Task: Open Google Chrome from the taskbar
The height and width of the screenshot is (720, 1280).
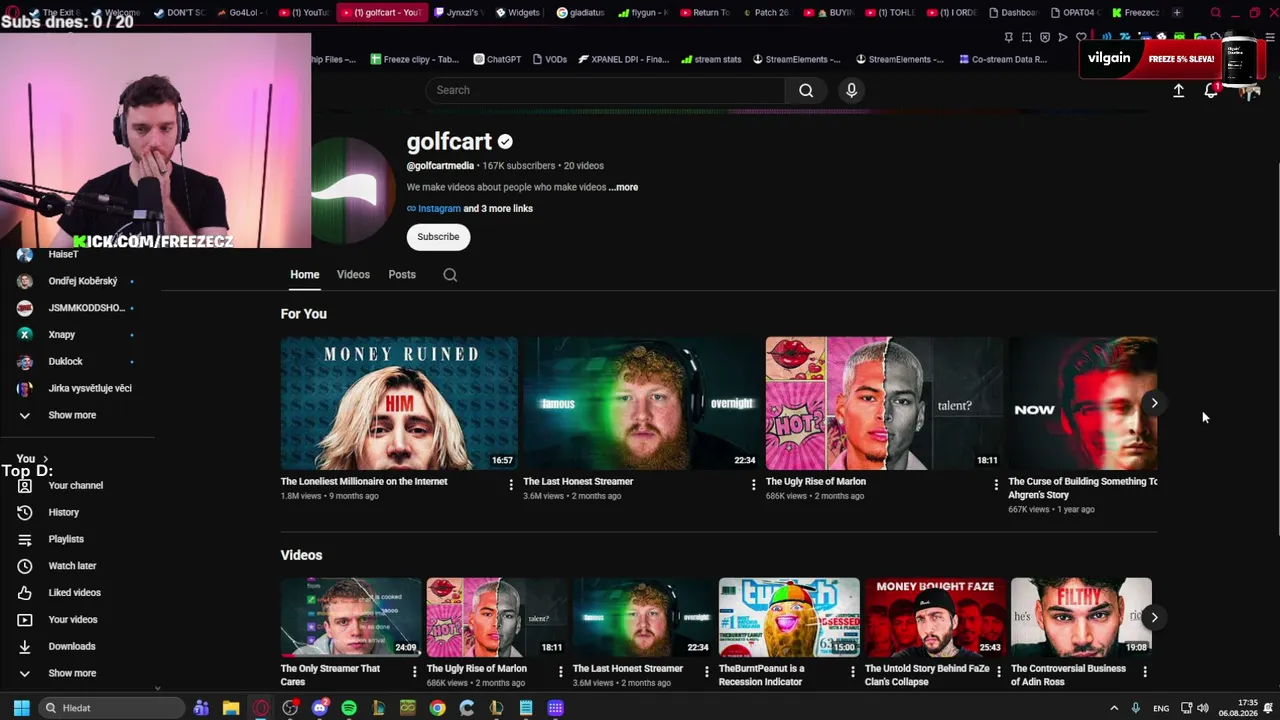Action: [x=437, y=708]
